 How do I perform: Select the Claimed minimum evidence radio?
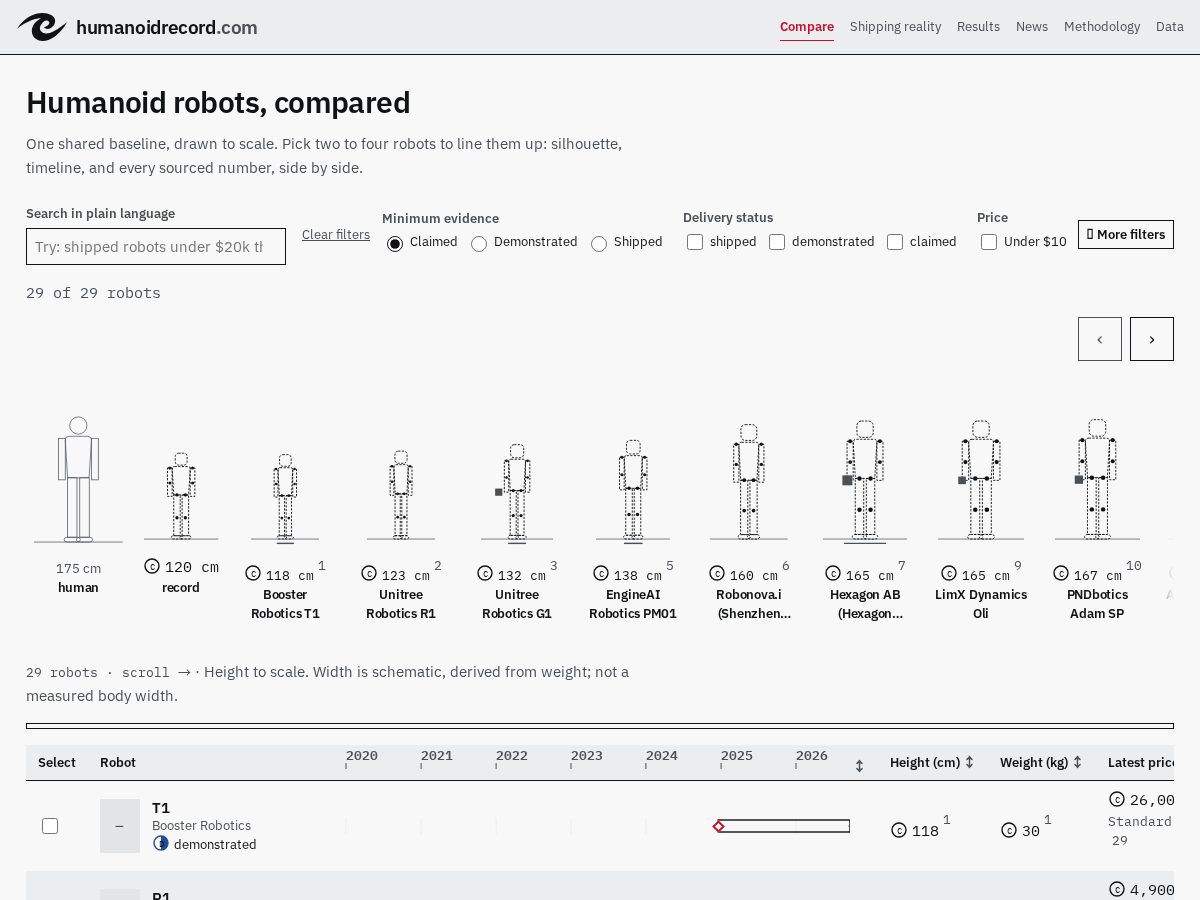click(x=395, y=243)
